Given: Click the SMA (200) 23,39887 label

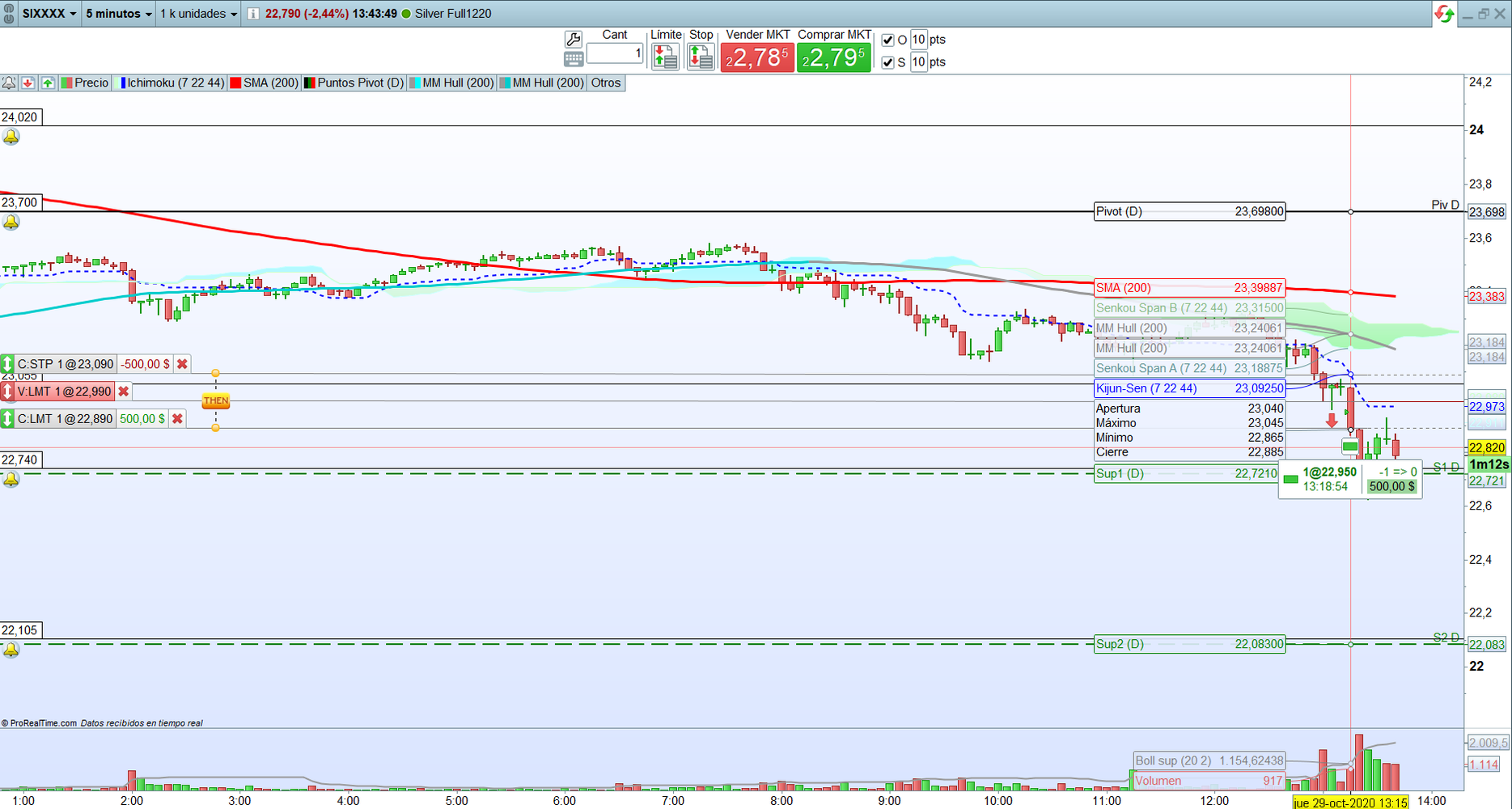Looking at the screenshot, I should pyautogui.click(x=1189, y=288).
